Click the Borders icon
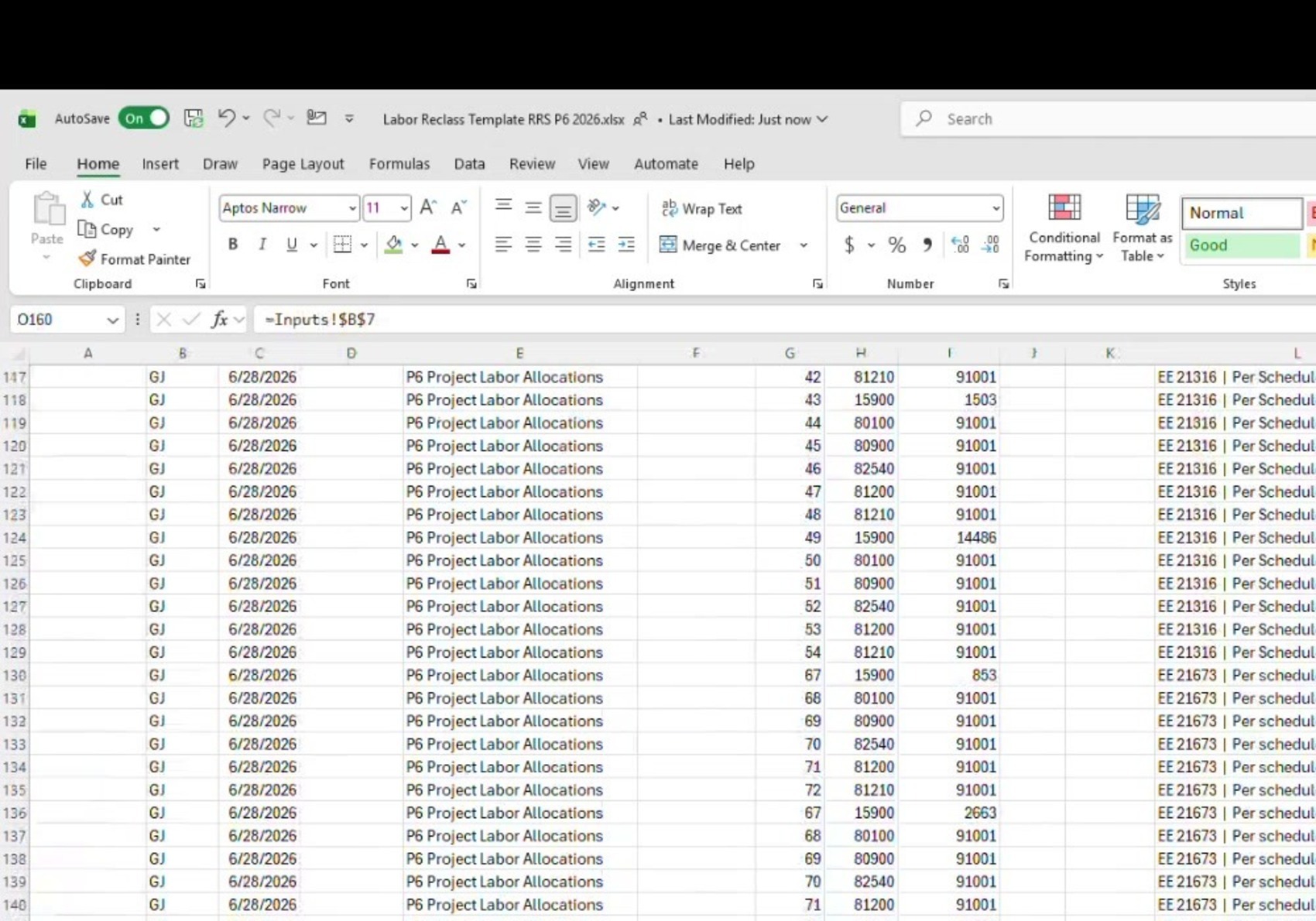 pos(342,245)
